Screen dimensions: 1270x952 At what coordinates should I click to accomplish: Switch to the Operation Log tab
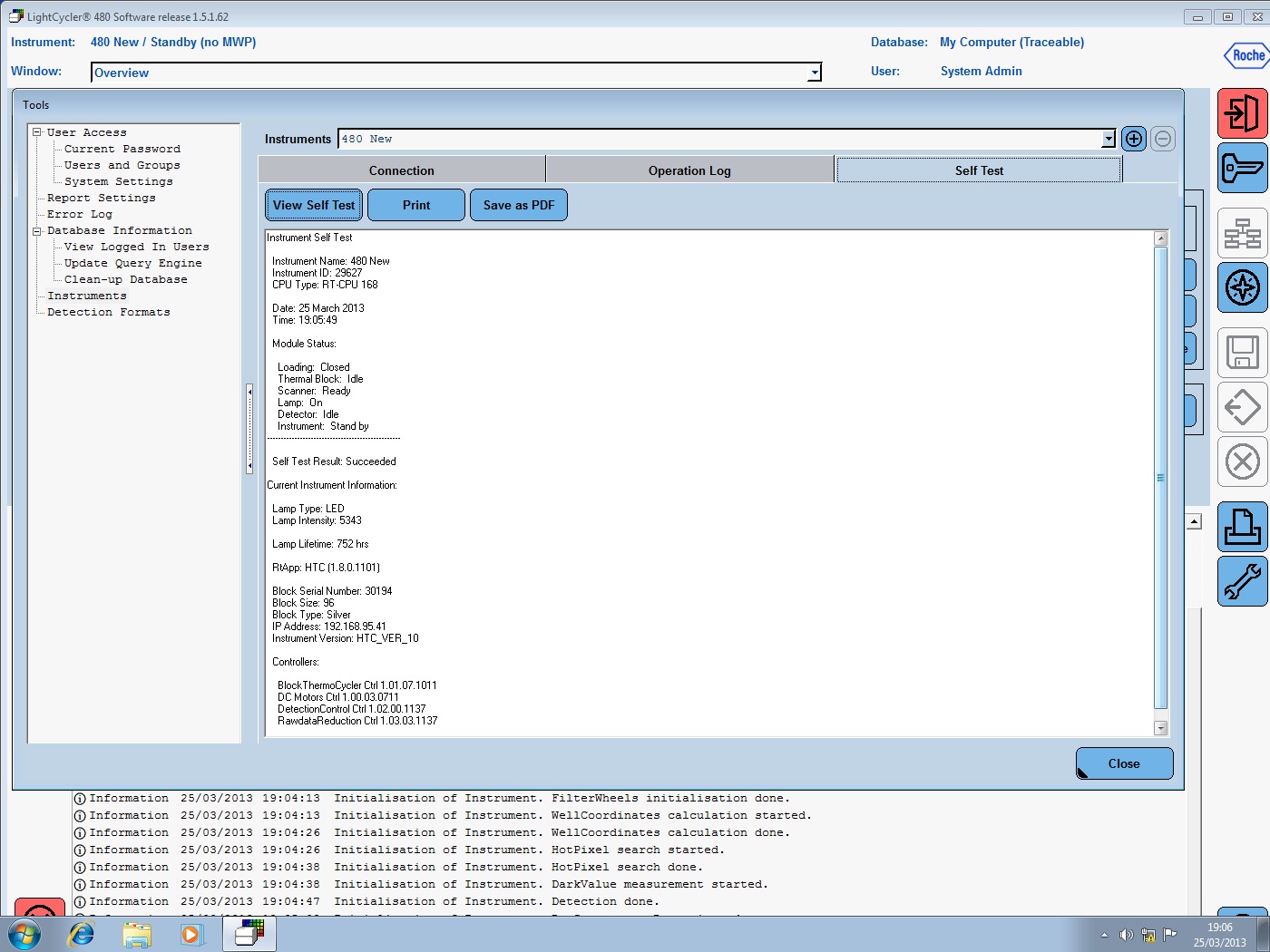(x=689, y=170)
